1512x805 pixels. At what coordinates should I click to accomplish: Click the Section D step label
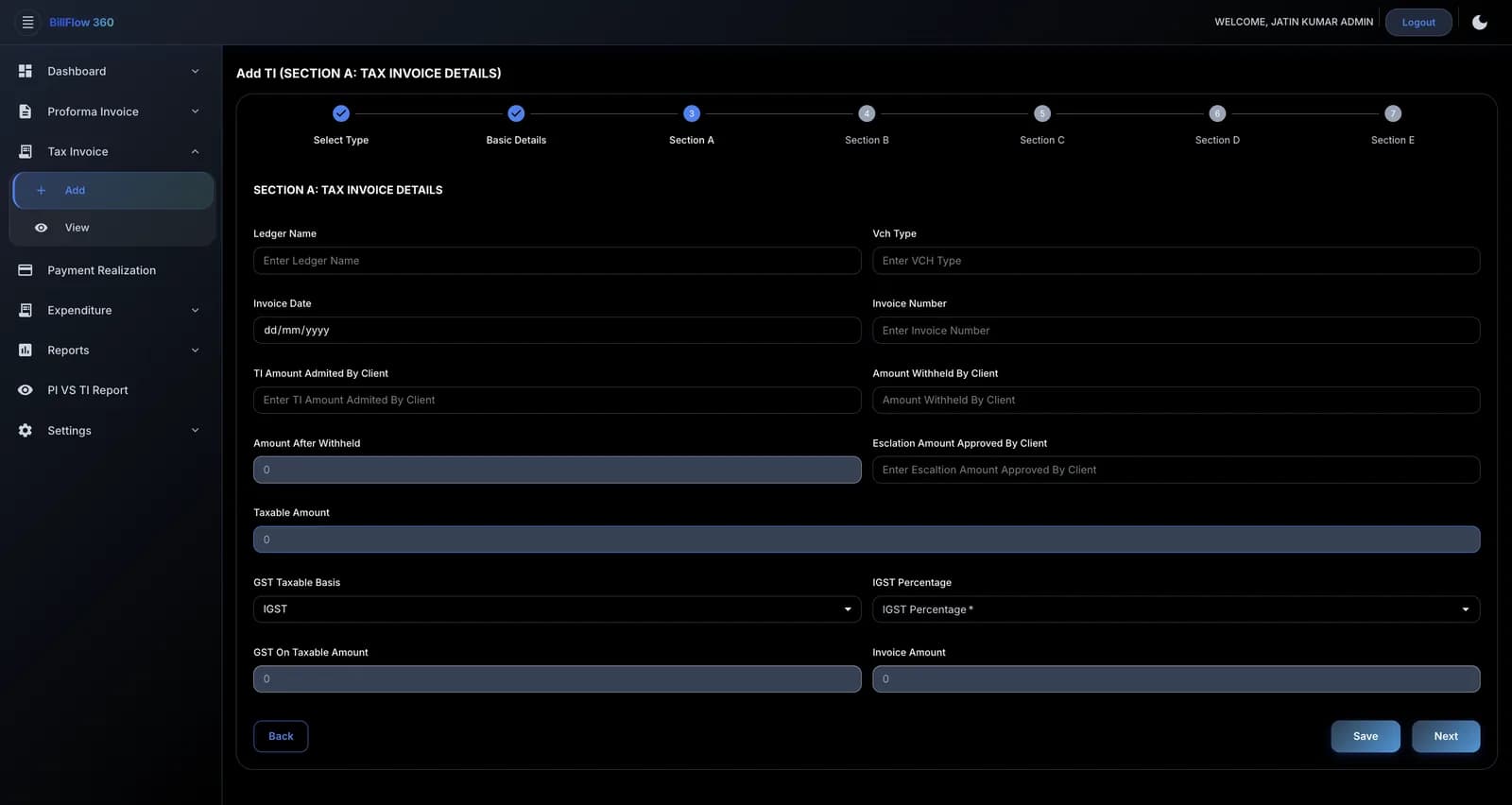point(1217,140)
